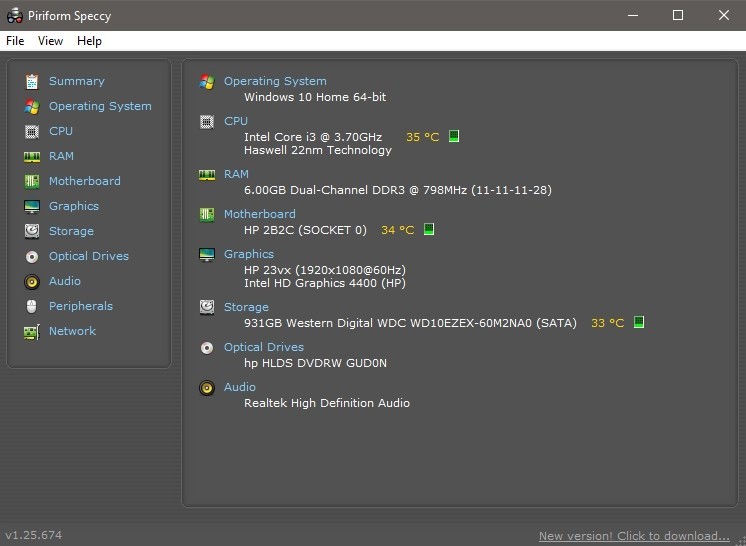Click the Operating System heading link in summary

(x=275, y=81)
